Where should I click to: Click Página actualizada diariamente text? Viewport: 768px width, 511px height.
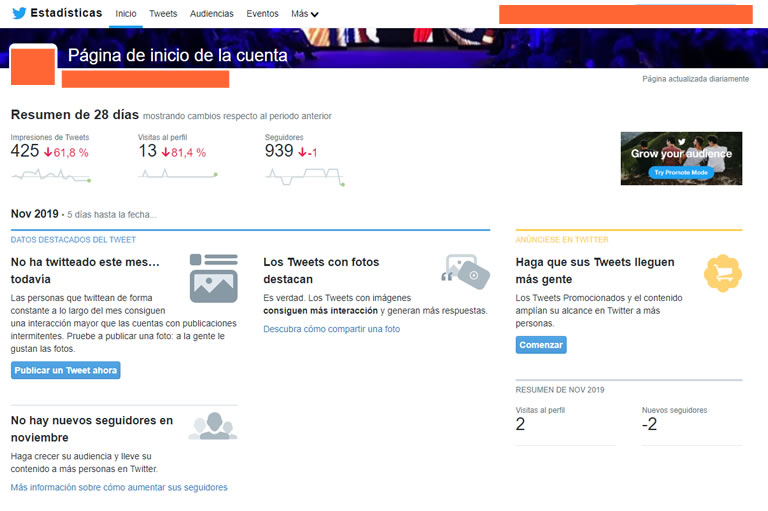[696, 79]
